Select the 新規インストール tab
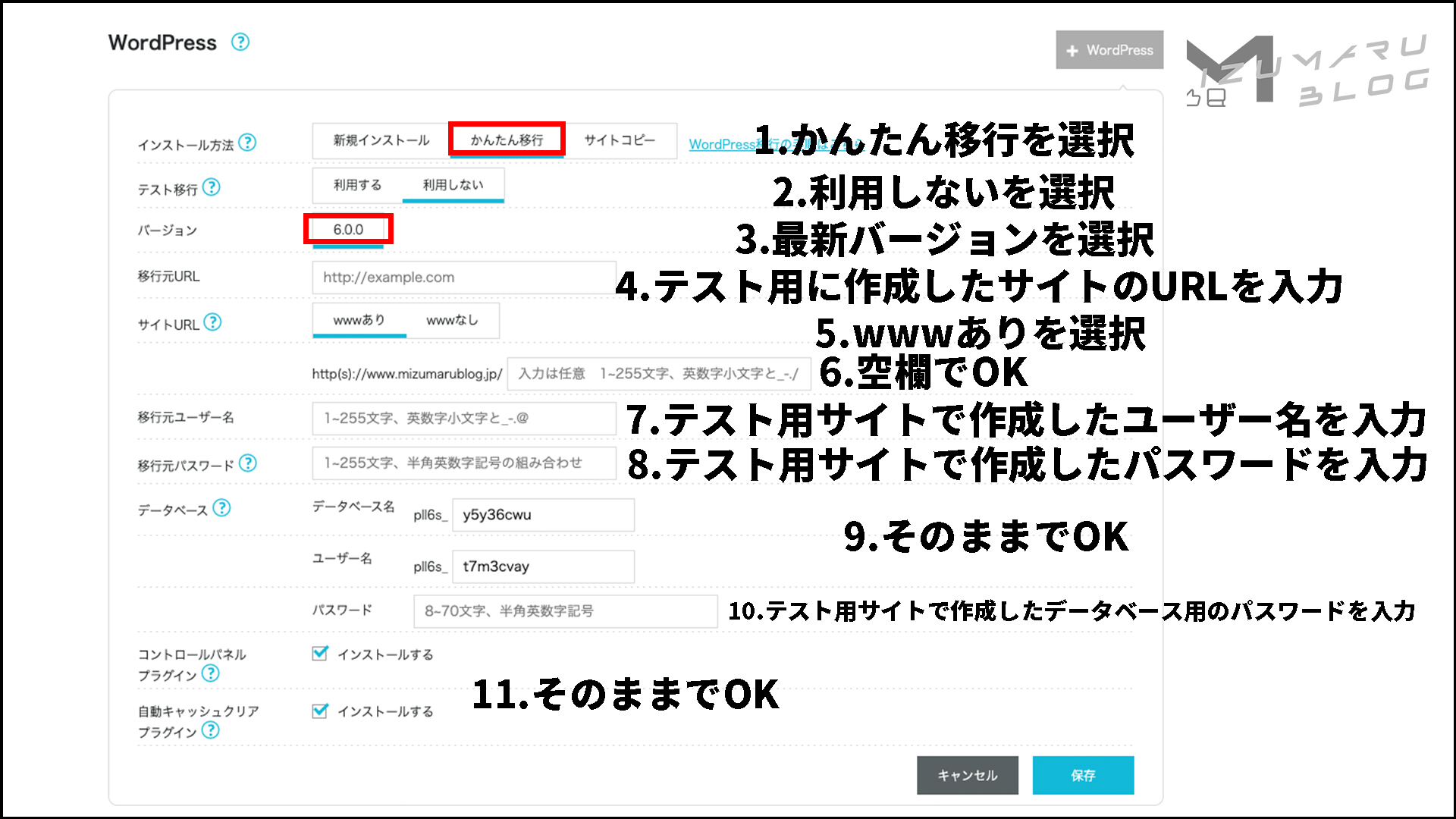The height and width of the screenshot is (819, 1456). pyautogui.click(x=381, y=140)
